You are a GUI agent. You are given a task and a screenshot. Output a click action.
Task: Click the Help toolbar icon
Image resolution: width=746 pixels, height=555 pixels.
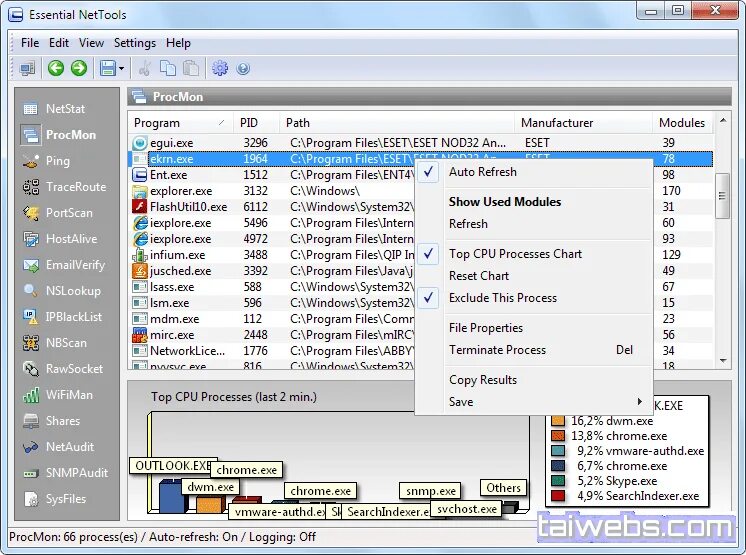click(243, 68)
